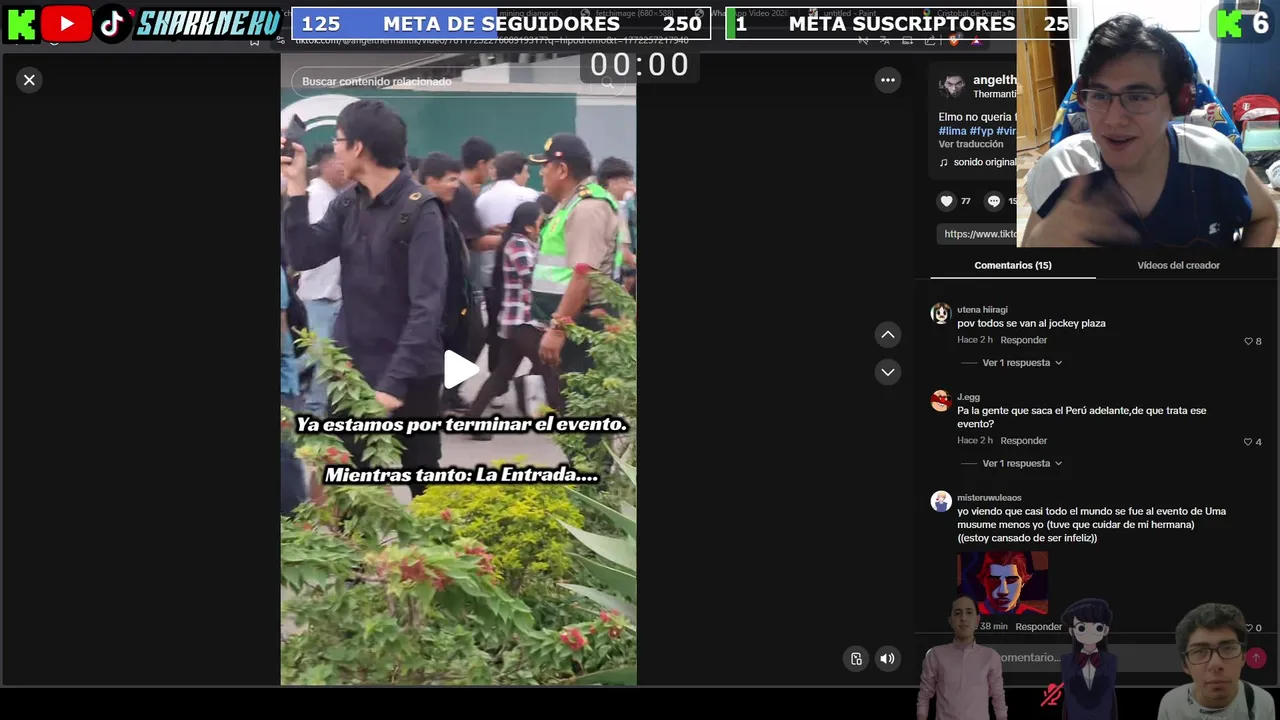Viewport: 1280px width, 720px height.
Task: Click video caption 'Ya estamos por terminar el evento.'
Action: click(461, 425)
